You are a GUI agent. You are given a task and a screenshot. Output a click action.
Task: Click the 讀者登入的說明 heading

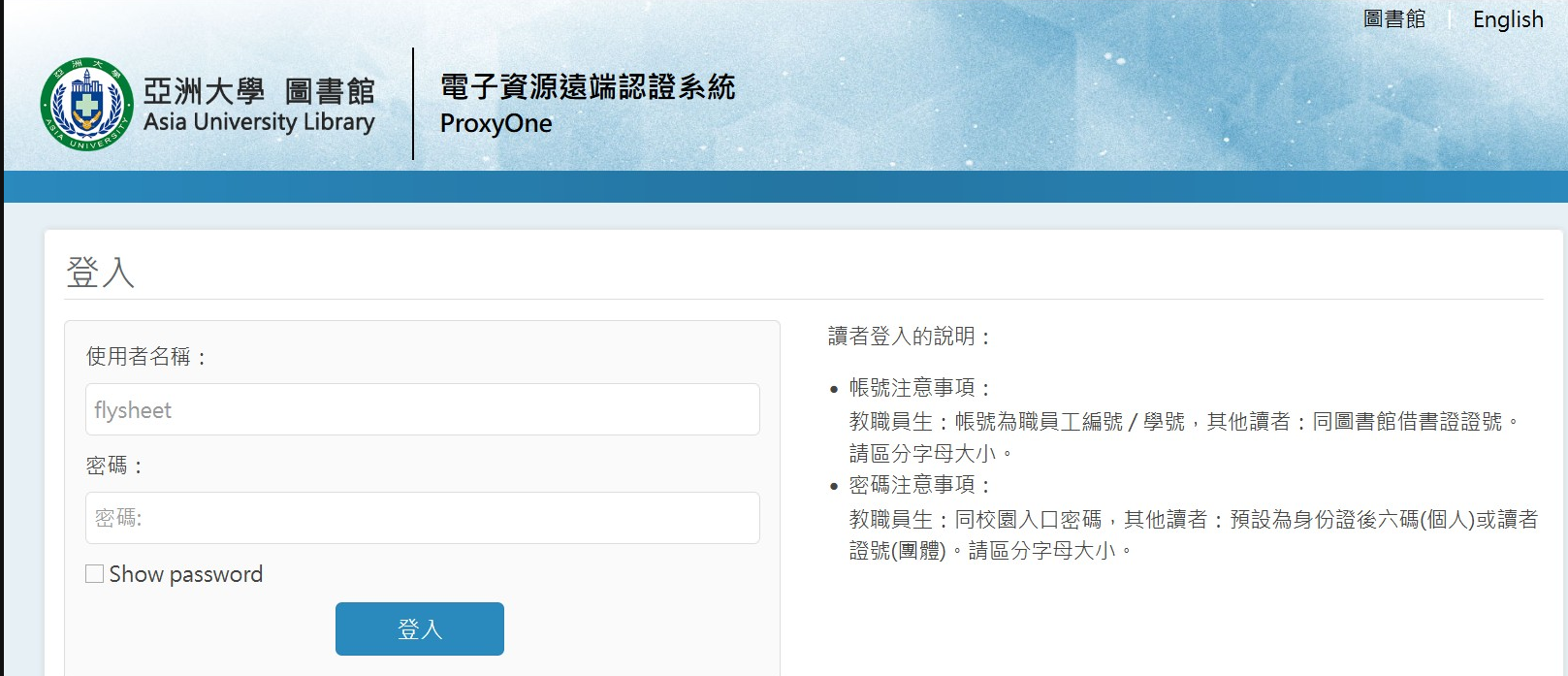pos(910,337)
